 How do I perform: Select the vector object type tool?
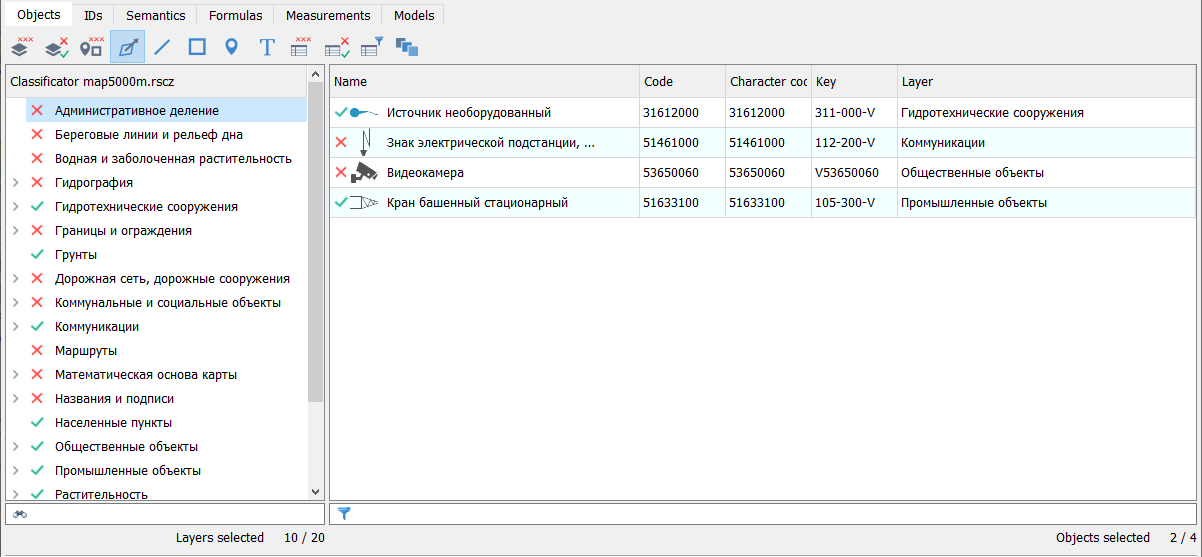(x=127, y=46)
